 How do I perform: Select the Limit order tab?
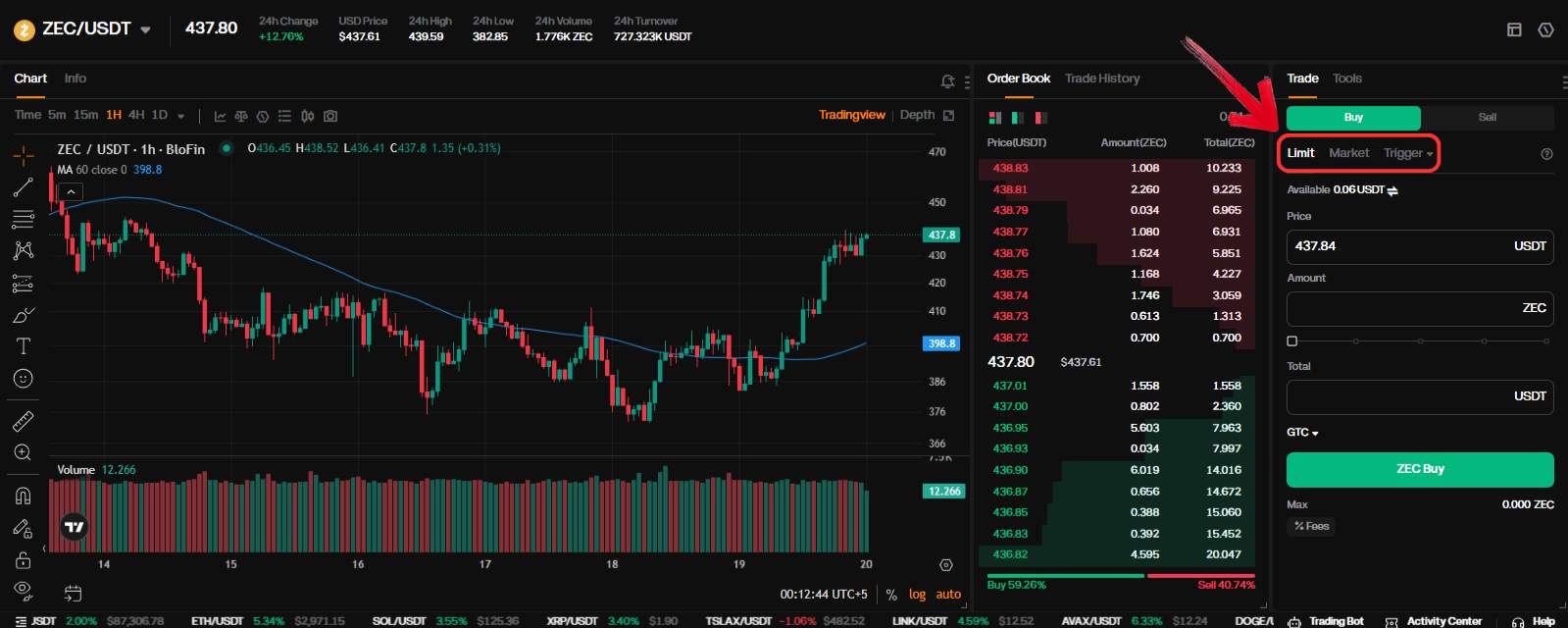pyautogui.click(x=1300, y=153)
